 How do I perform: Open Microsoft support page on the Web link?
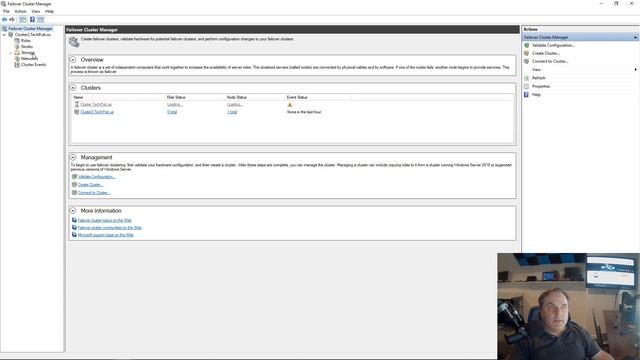[x=106, y=235]
